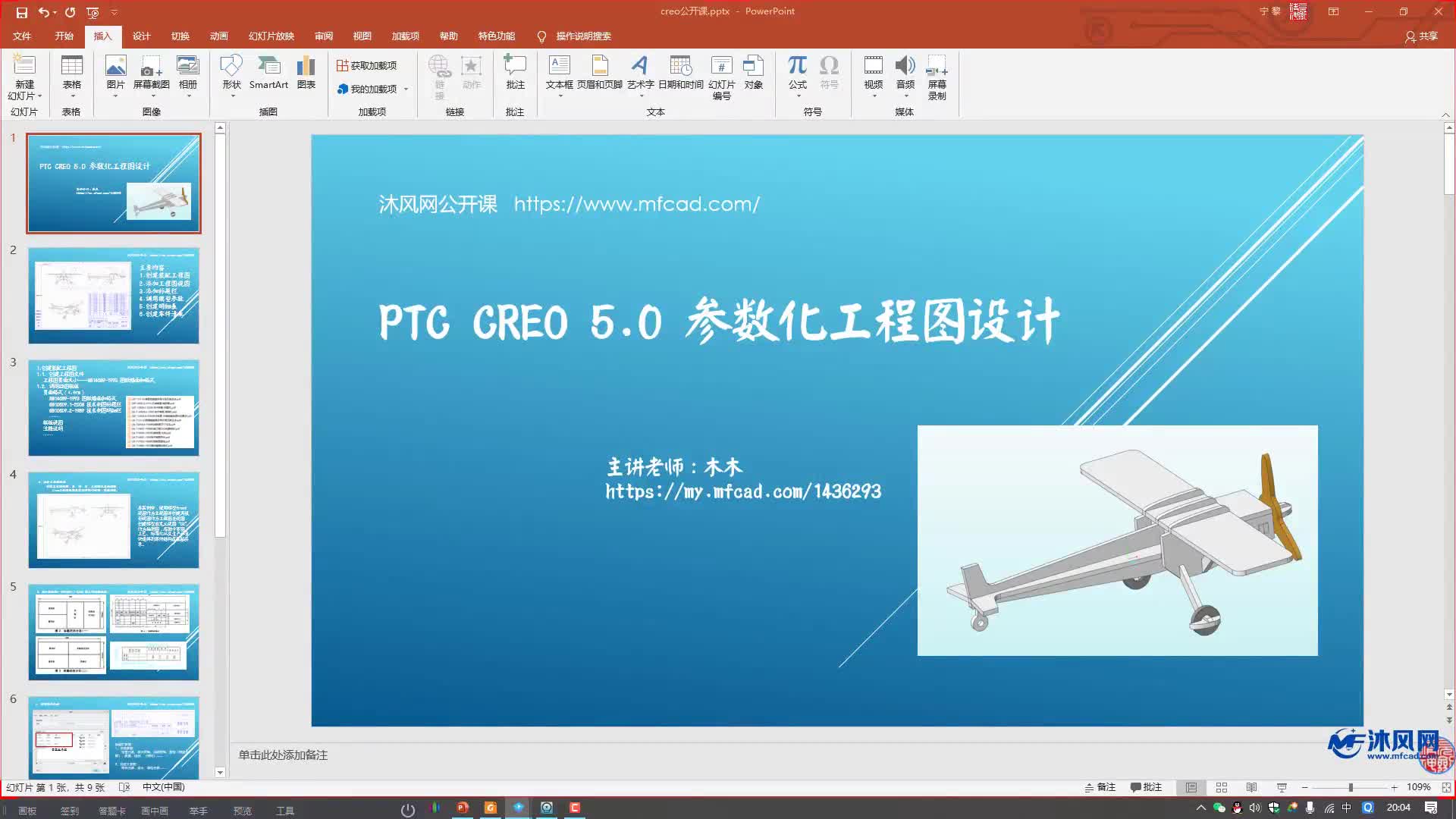This screenshot has height=819, width=1456.
Task: Insert Date and Time (日期和时间)
Action: tap(680, 74)
